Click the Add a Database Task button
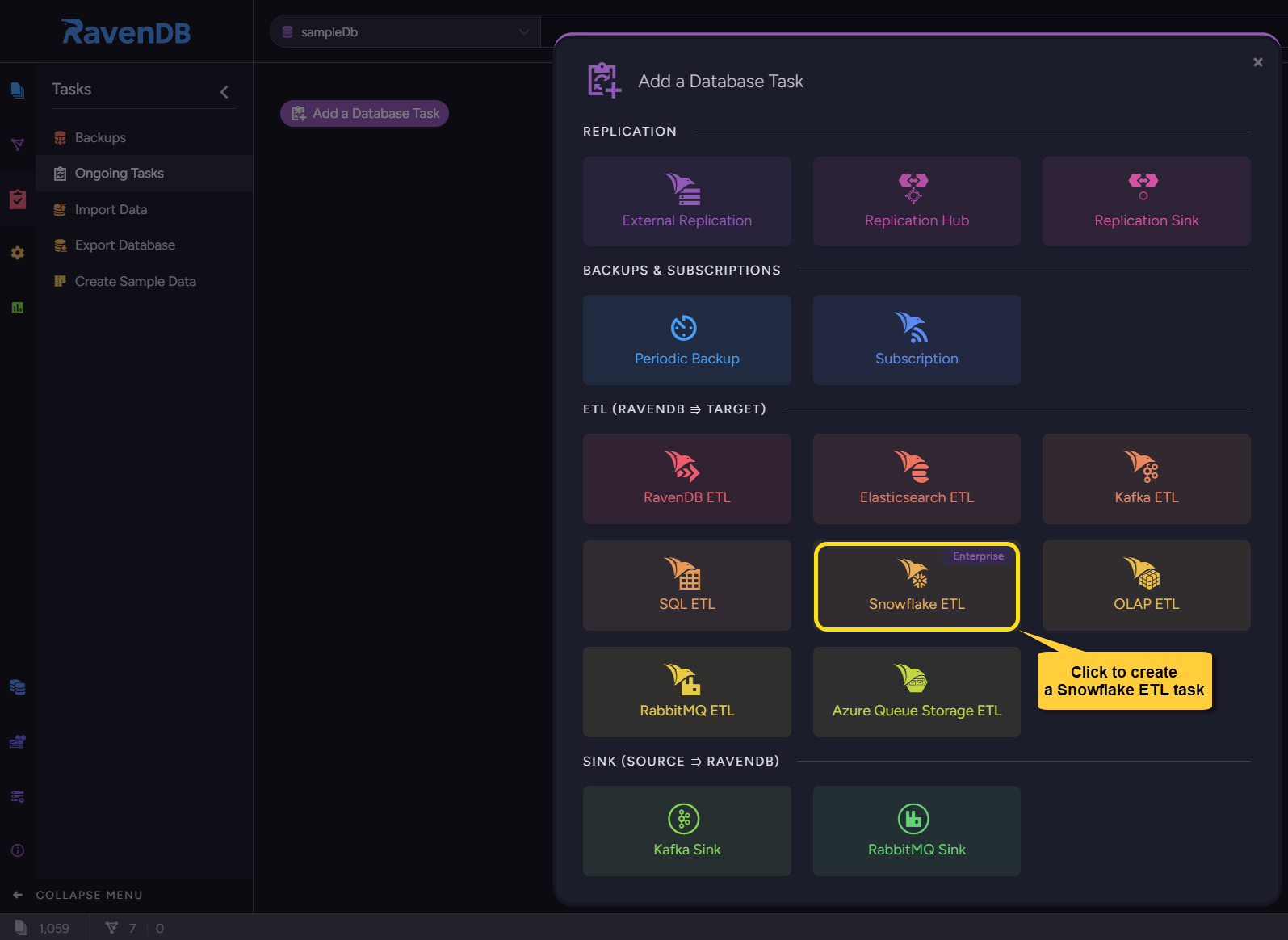Viewport: 1288px width, 940px height. [364, 113]
